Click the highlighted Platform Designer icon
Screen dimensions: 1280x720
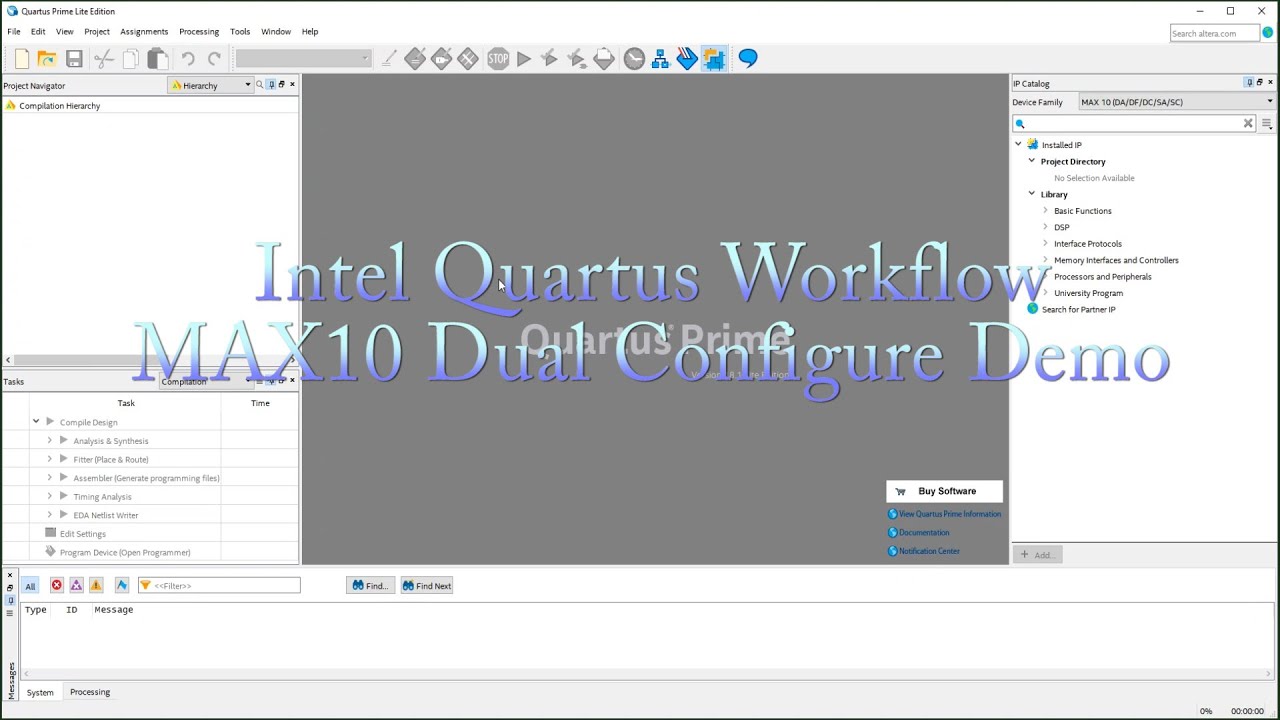coord(713,59)
